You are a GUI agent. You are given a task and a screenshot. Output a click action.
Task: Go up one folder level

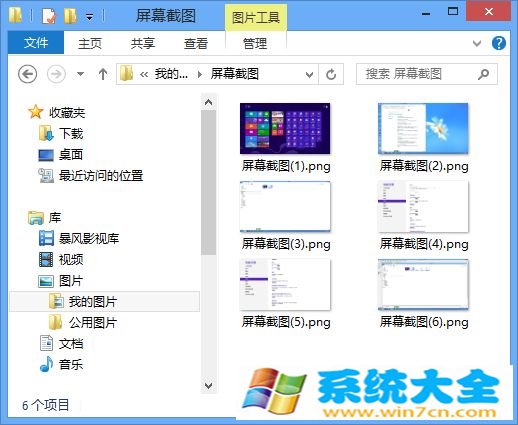(x=103, y=74)
